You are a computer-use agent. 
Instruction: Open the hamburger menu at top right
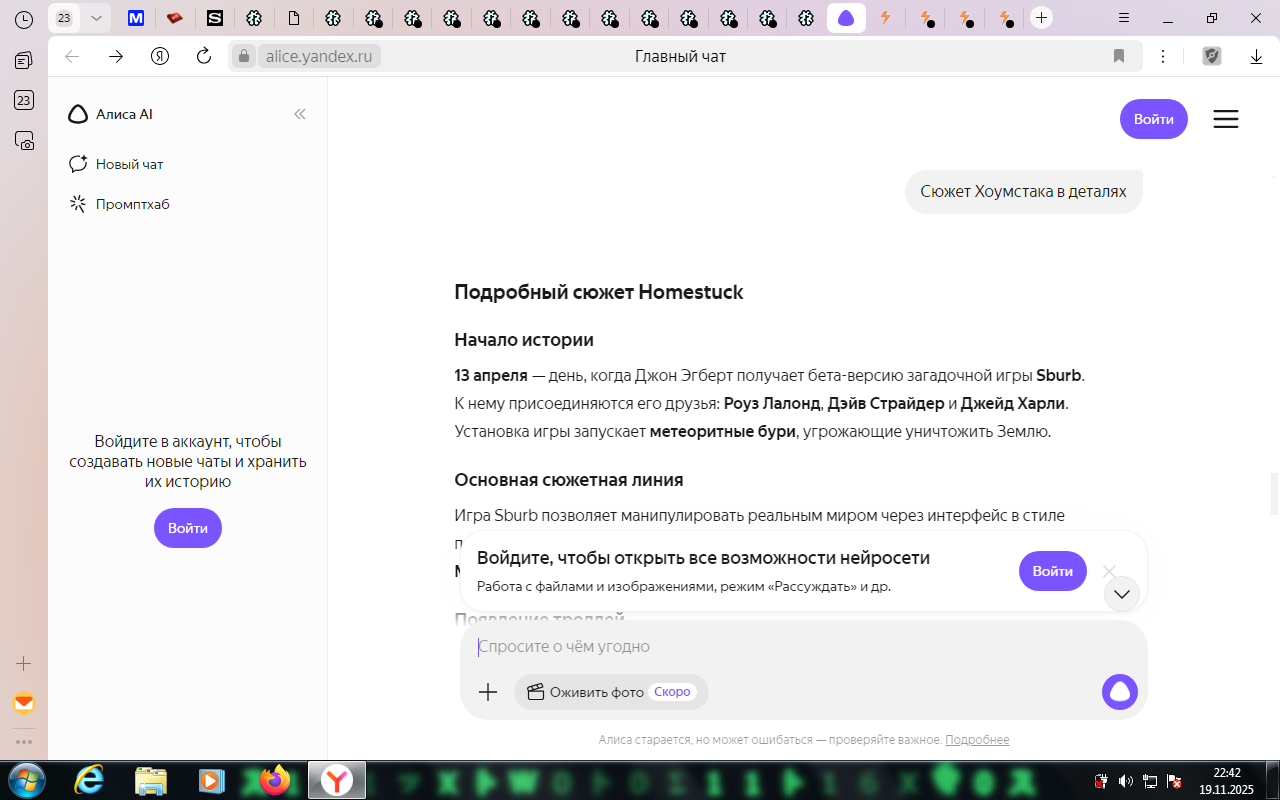pyautogui.click(x=1225, y=119)
